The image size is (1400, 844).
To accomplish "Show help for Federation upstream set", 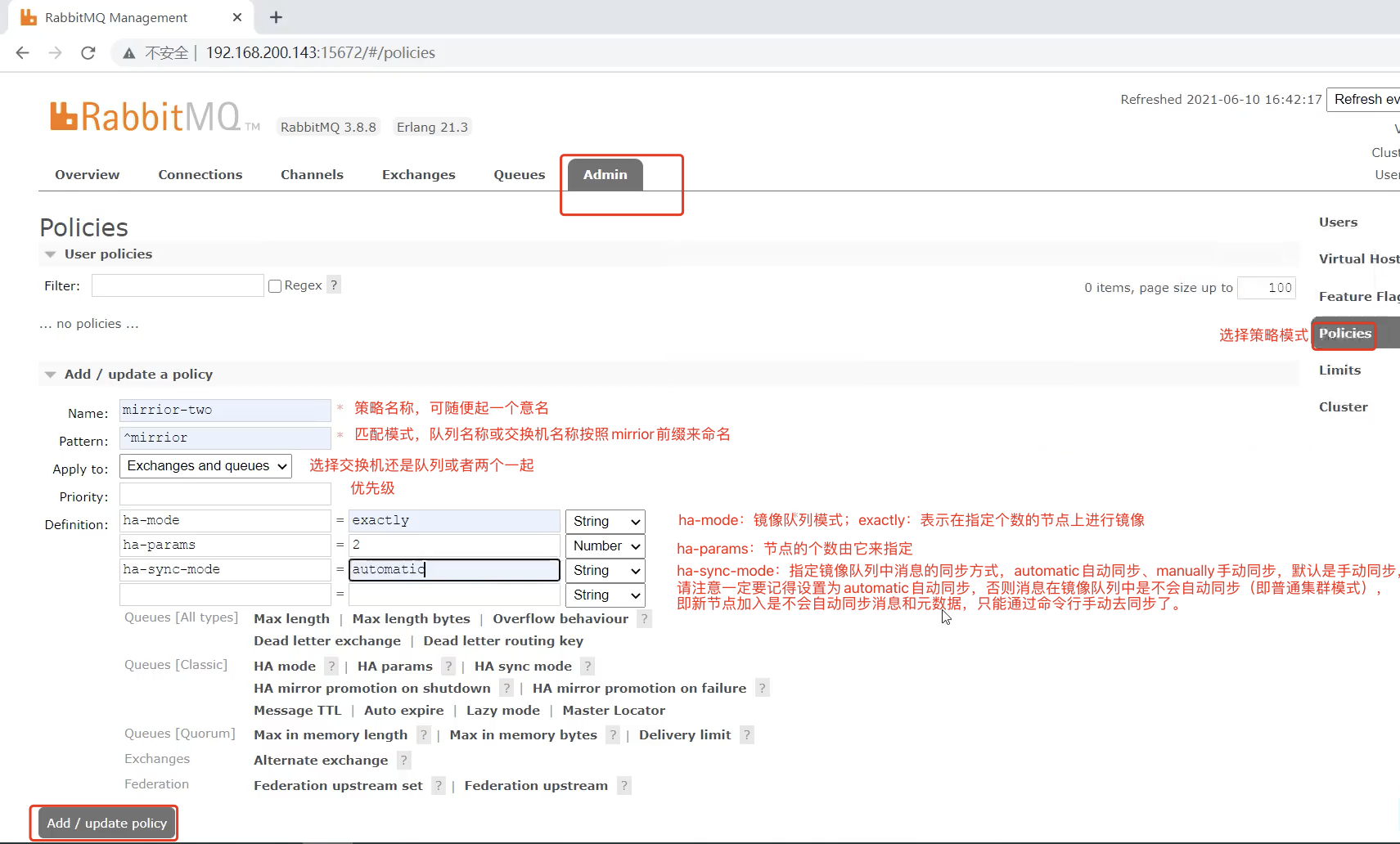I will (x=439, y=786).
